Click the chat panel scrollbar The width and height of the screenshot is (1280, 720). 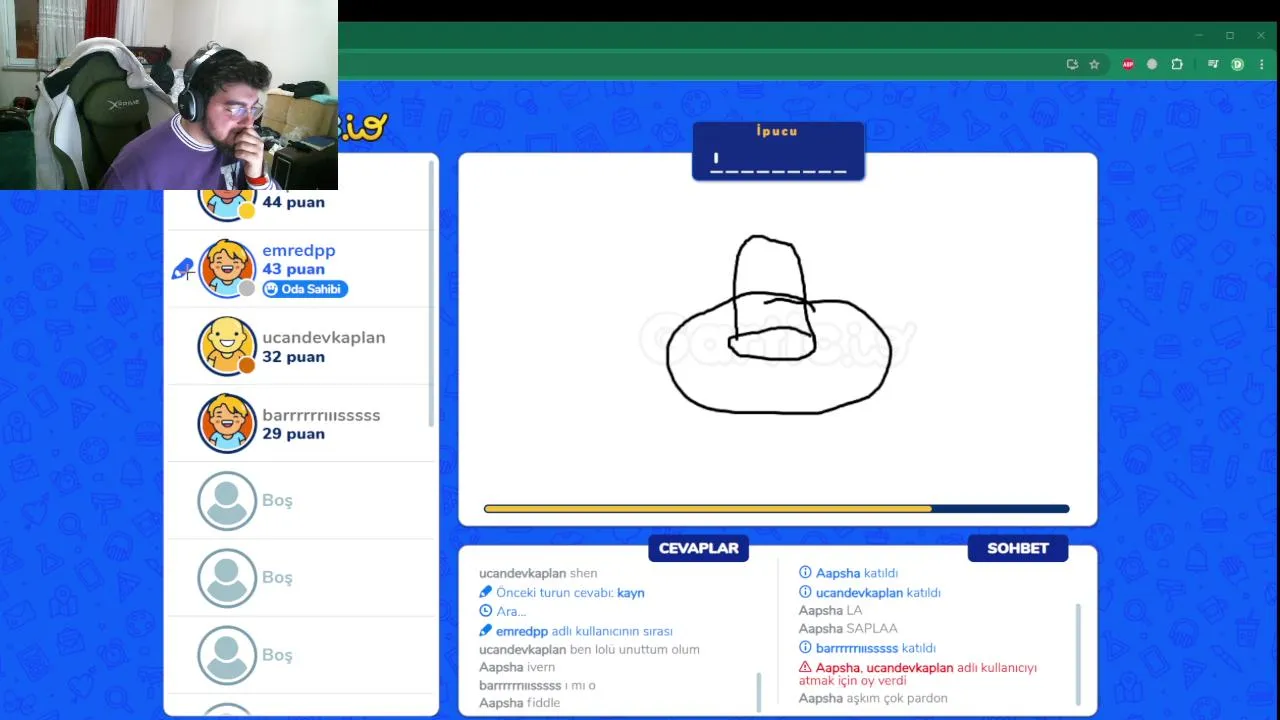[x=1078, y=654]
